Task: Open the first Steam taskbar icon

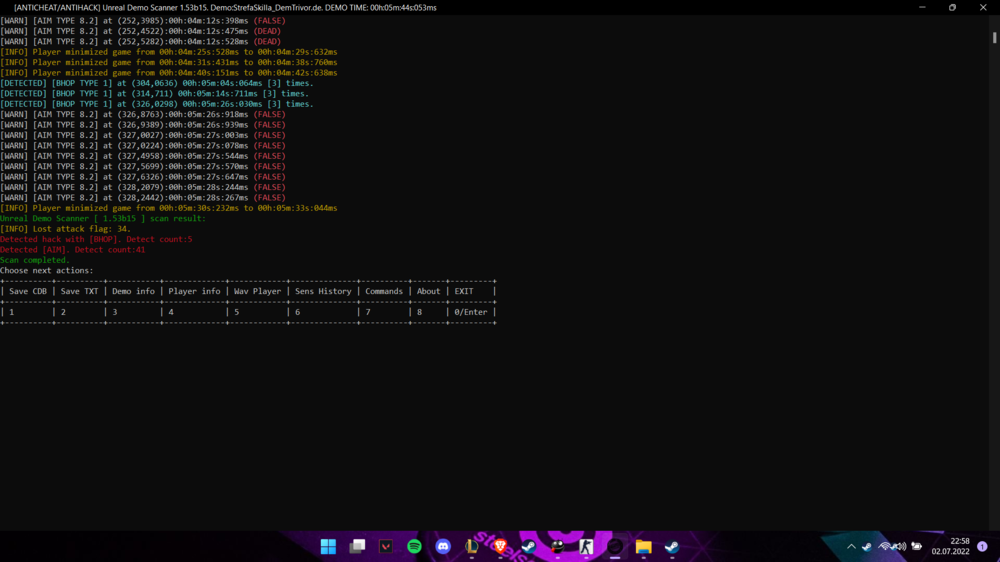Action: 529,547
